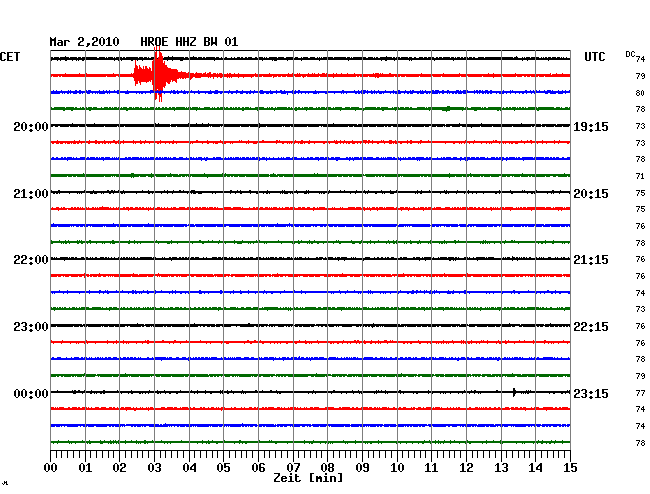Click the "14" minute tick label on x-axis
The image size is (650, 494).
(x=536, y=467)
